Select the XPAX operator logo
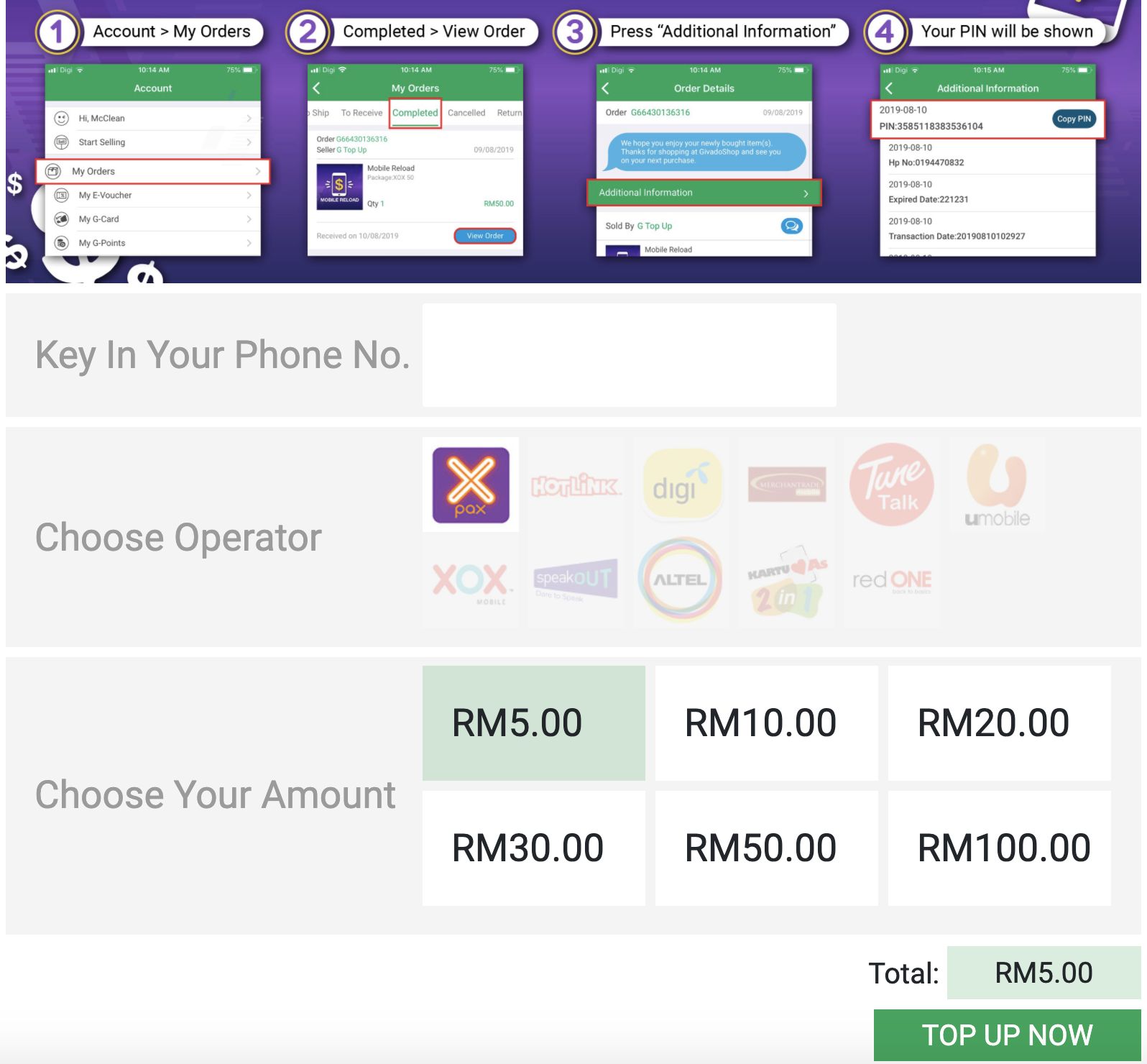Viewport: 1147px width, 1064px height. tap(471, 485)
